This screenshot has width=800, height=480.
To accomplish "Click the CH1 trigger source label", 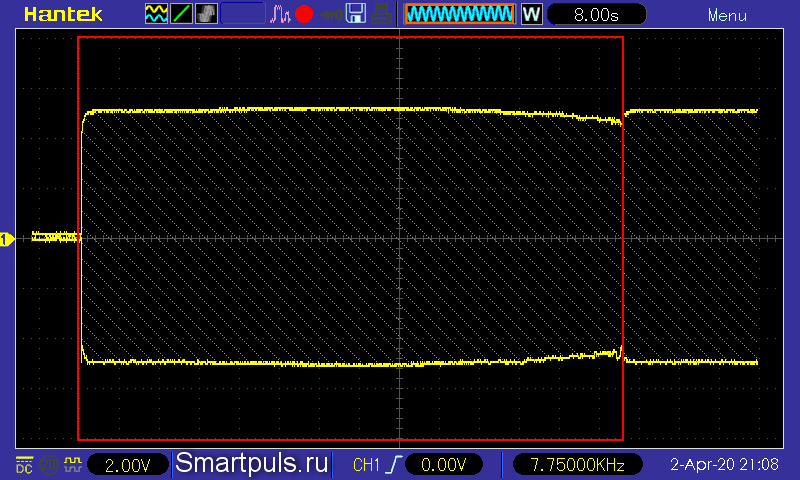I will [366, 465].
